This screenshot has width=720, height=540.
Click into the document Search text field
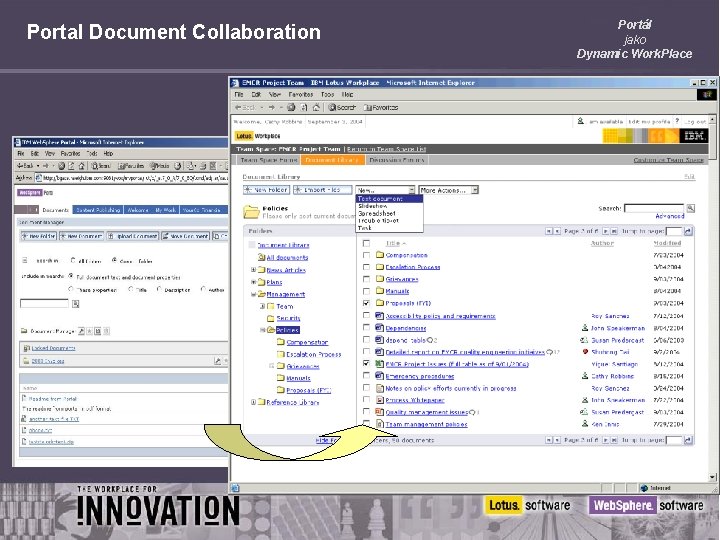click(x=654, y=208)
